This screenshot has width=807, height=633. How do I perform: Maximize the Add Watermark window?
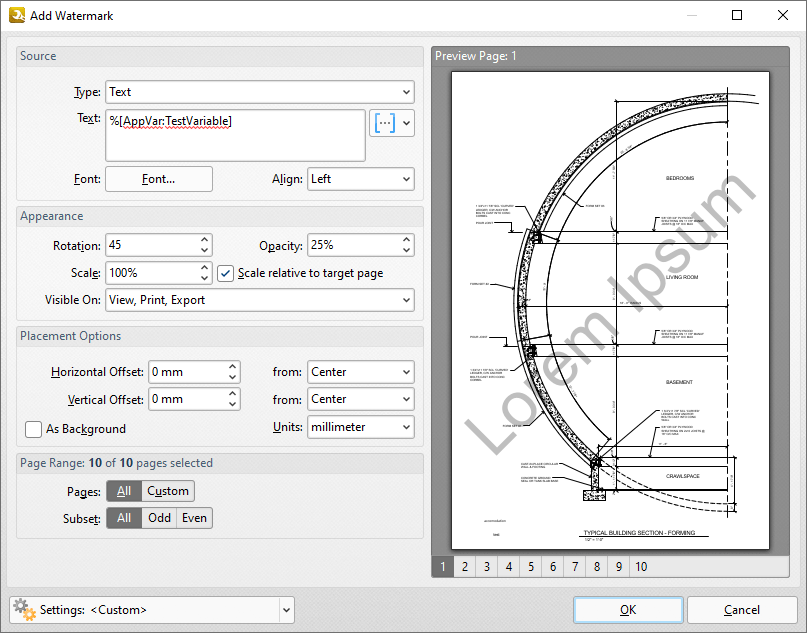737,15
